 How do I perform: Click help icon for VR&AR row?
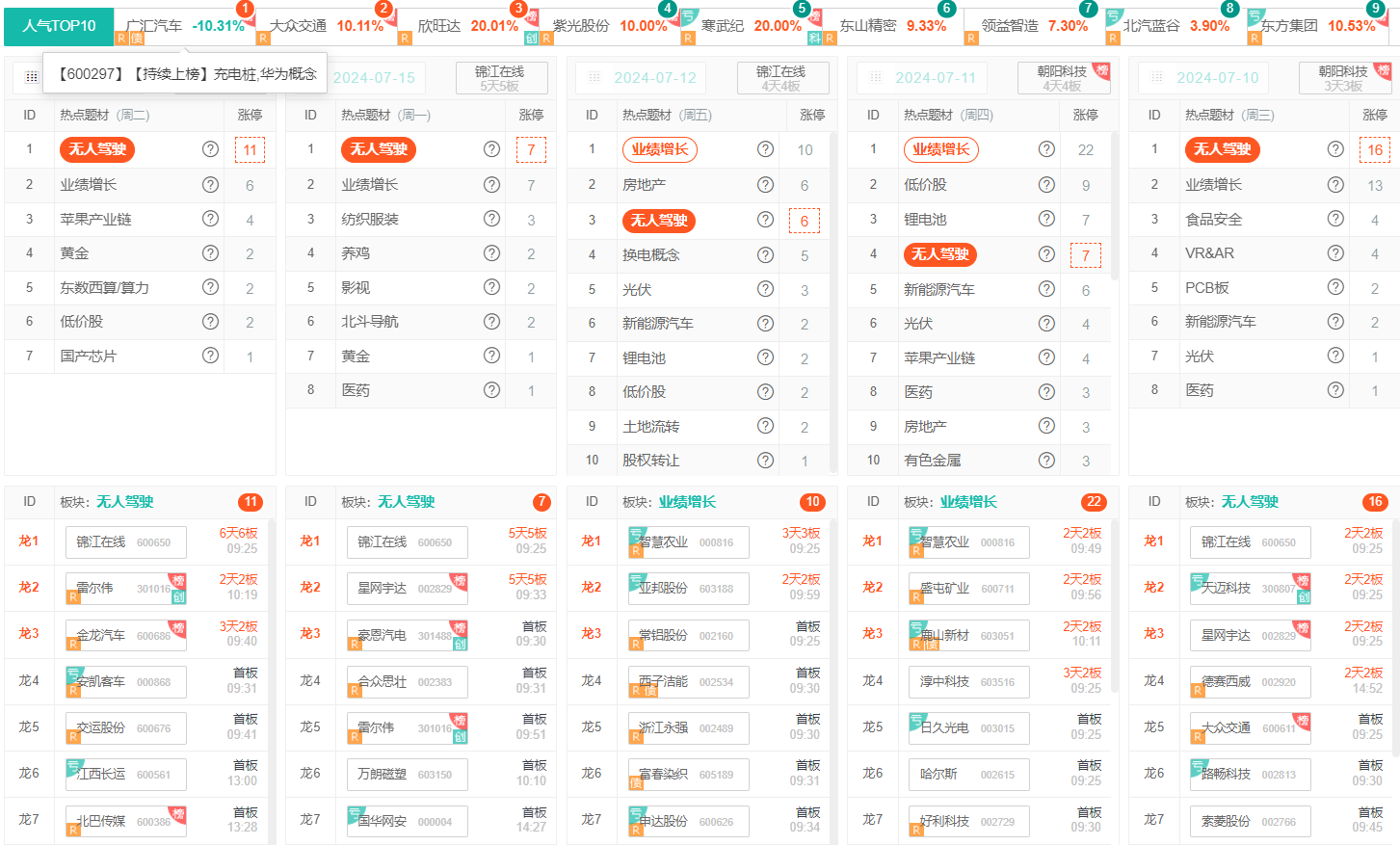point(1335,253)
